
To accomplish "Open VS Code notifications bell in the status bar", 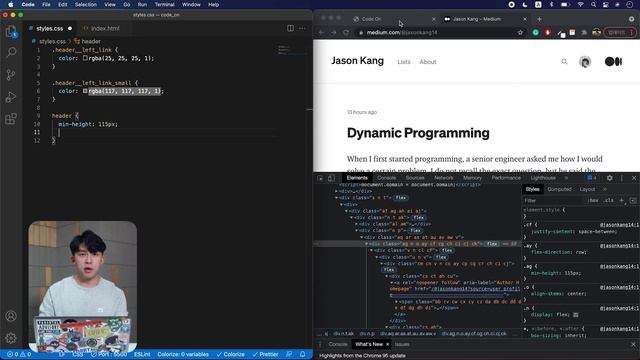I will pyautogui.click(x=302, y=354).
